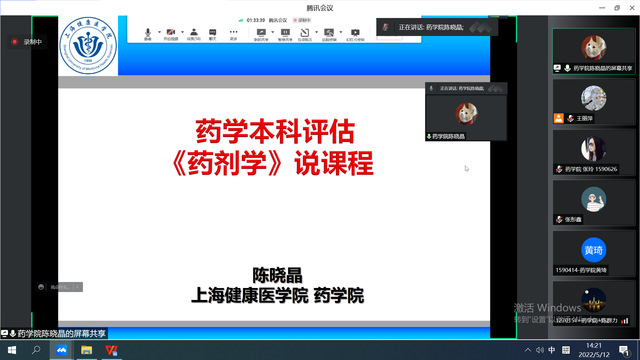This screenshot has height=360, width=640.
Task: Open Tencent Meeting in the taskbar
Action: (61, 350)
